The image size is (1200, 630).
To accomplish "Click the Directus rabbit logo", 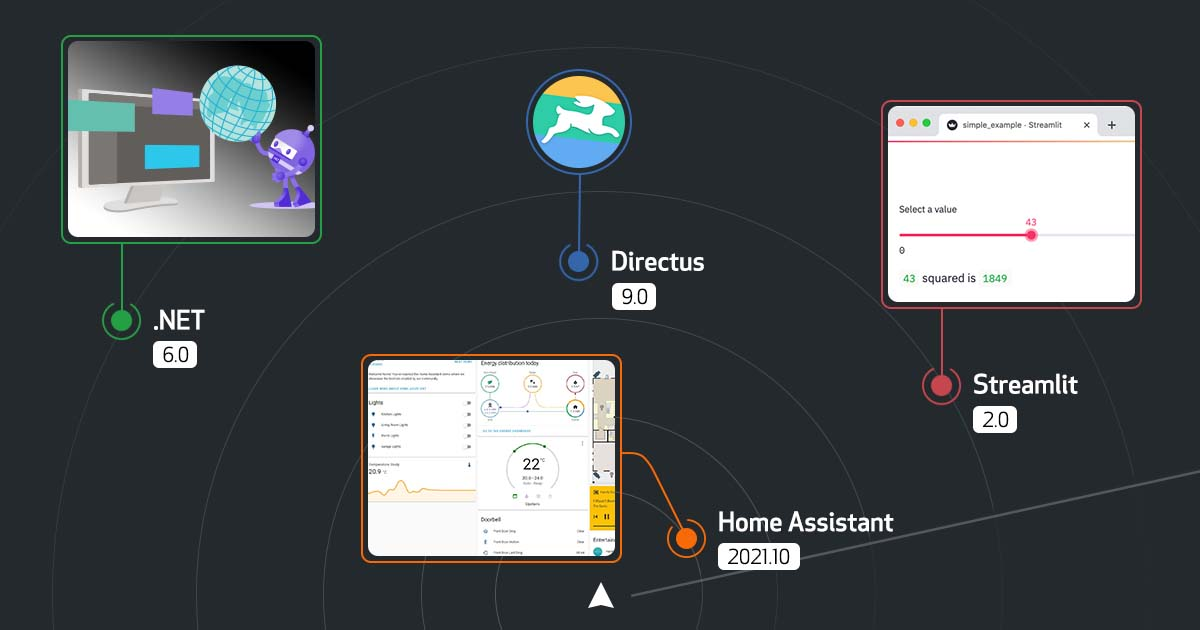I will coord(579,120).
